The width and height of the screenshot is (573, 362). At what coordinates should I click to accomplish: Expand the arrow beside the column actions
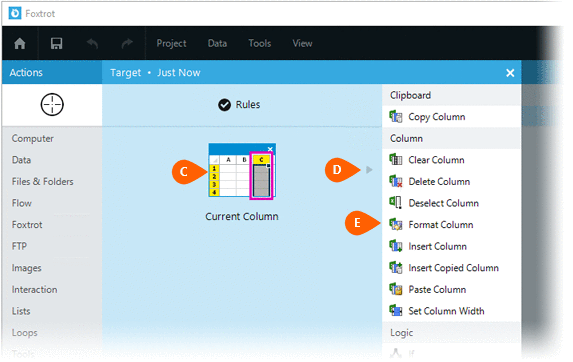click(369, 170)
